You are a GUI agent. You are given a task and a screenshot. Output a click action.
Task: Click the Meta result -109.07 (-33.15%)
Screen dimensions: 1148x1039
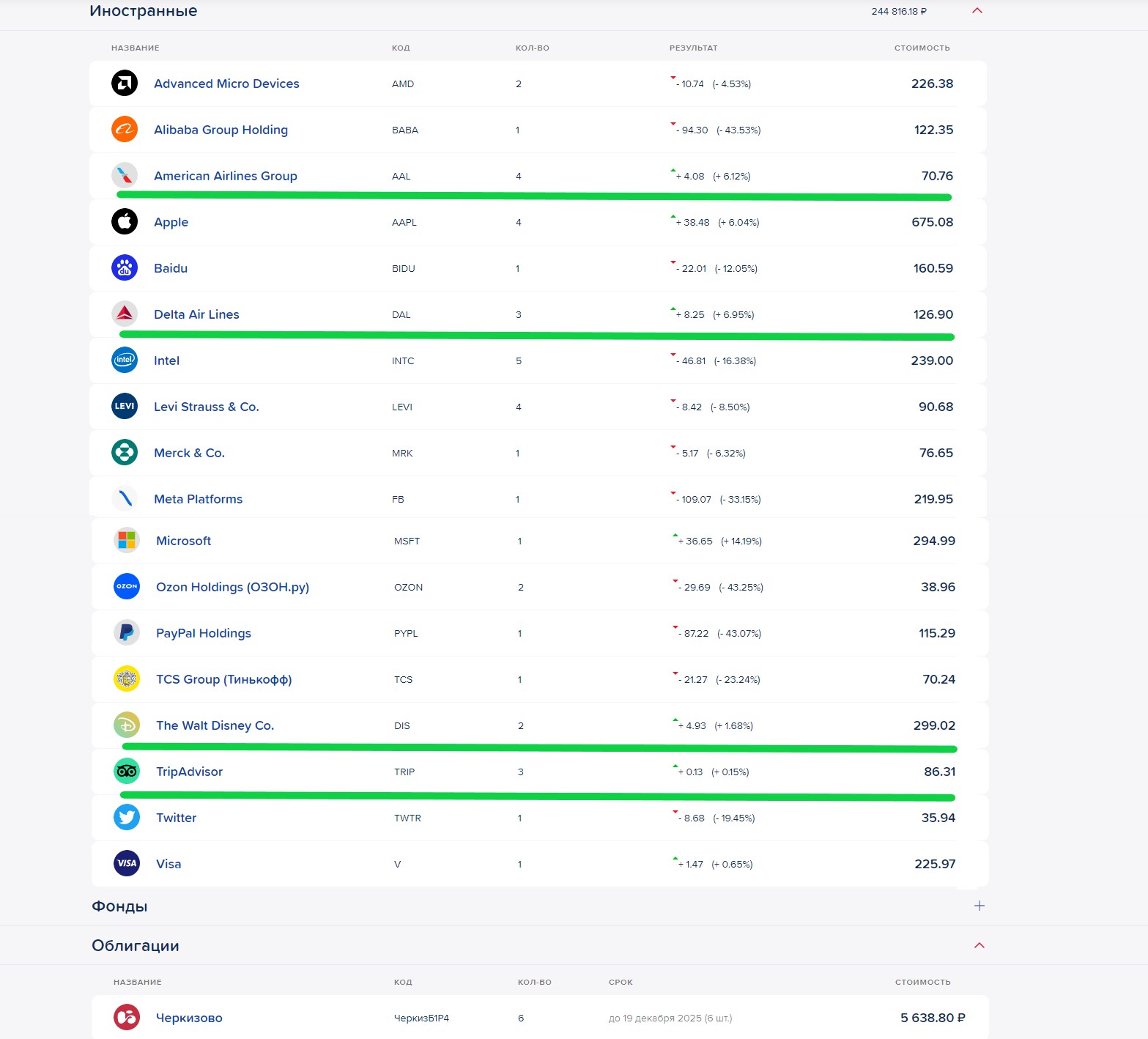point(716,499)
